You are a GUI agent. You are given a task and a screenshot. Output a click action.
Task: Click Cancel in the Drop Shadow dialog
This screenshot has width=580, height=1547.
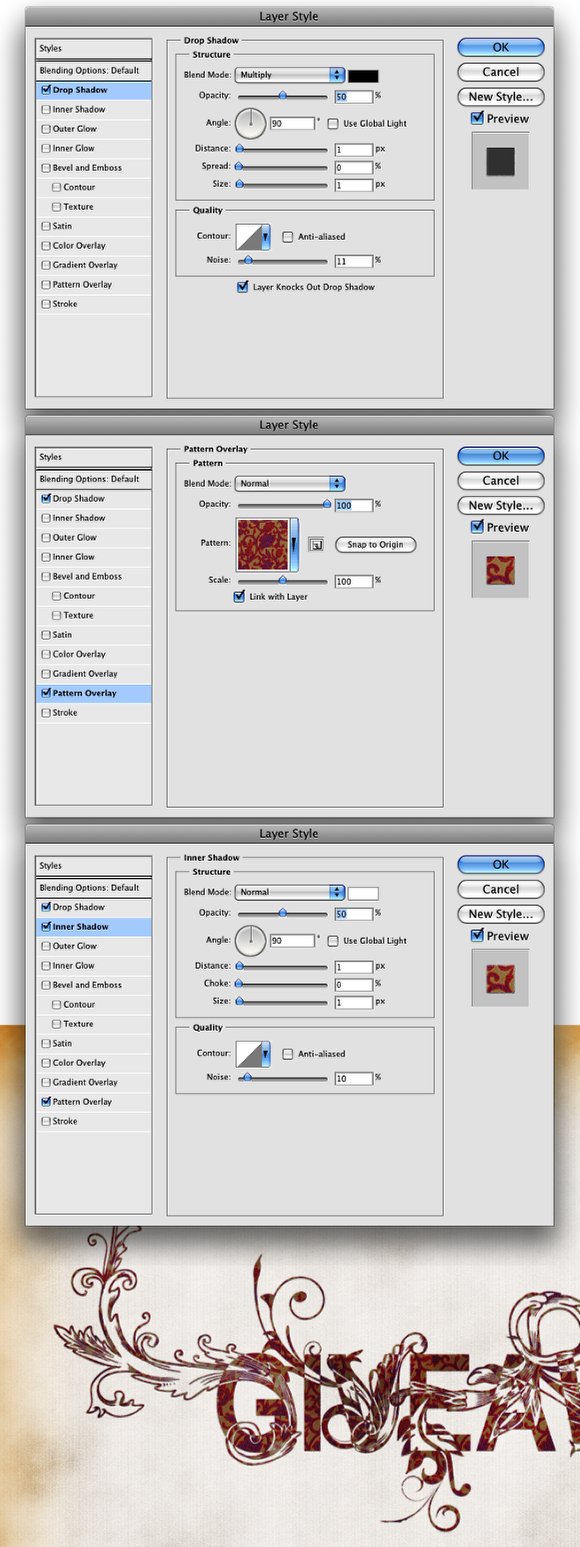[x=501, y=72]
